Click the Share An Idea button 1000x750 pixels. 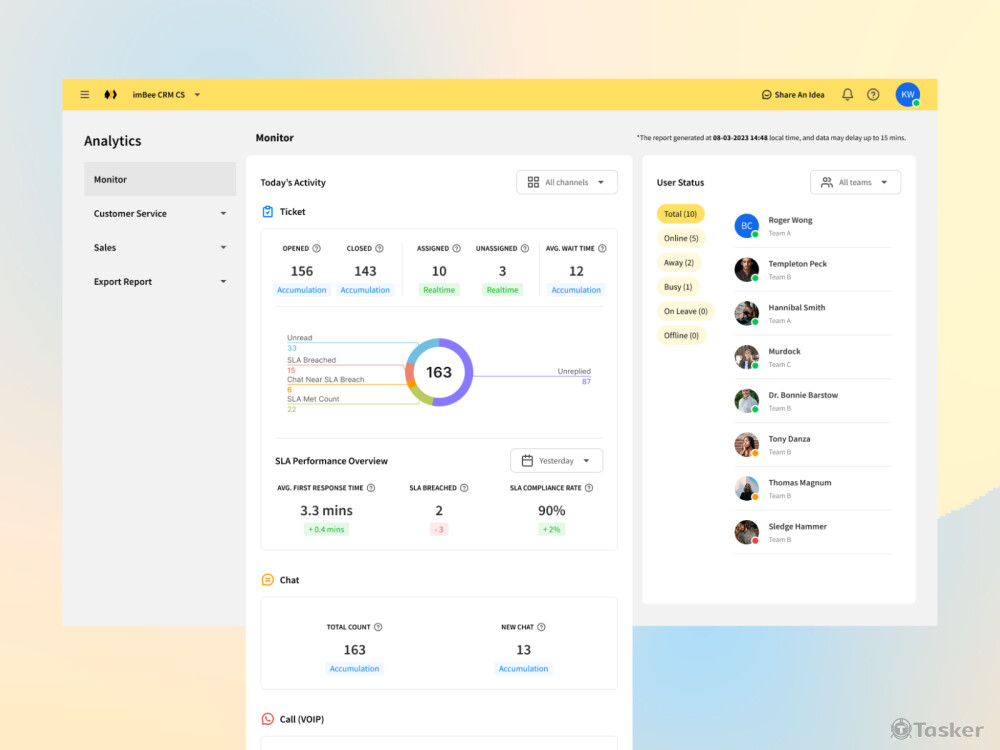[x=793, y=95]
